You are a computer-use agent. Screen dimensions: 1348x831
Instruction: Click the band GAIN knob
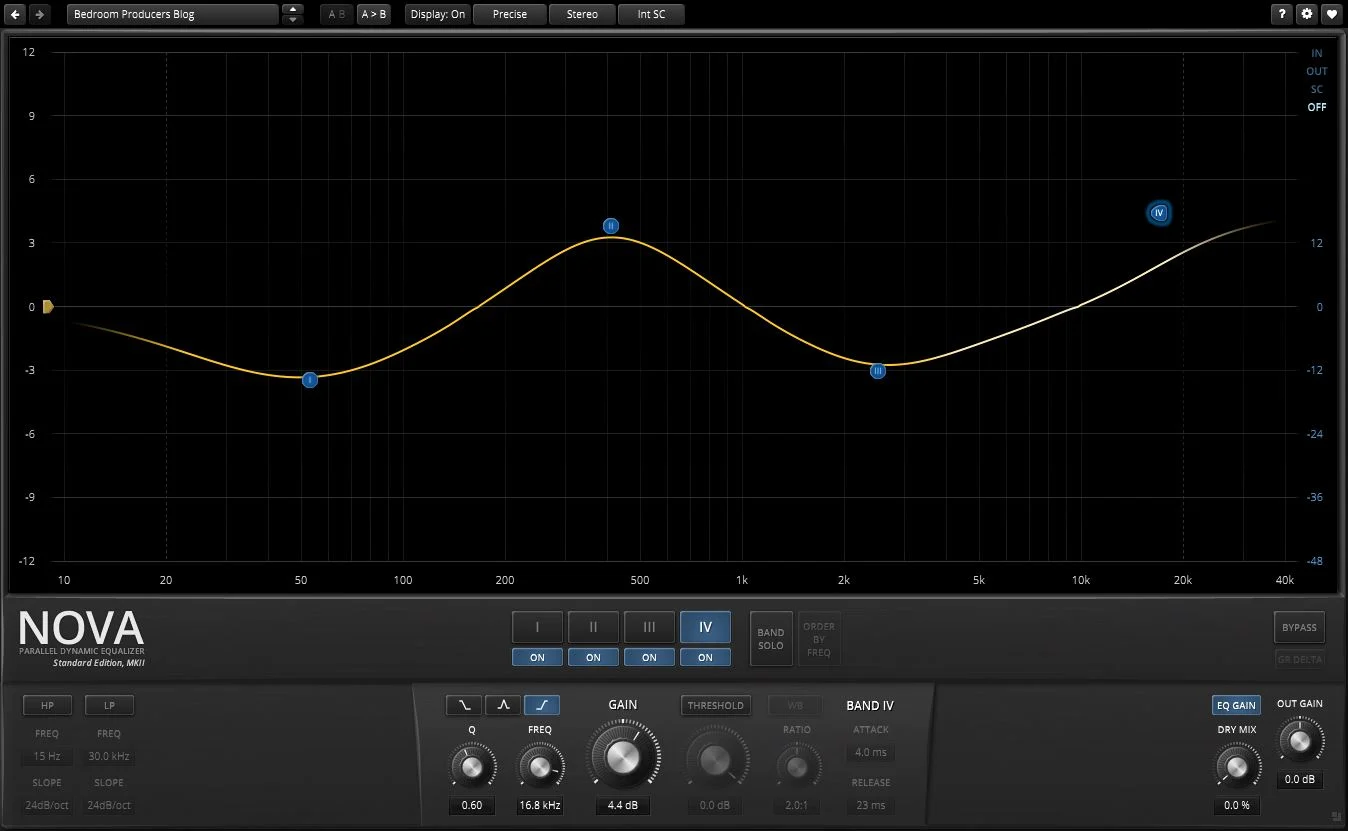[x=622, y=757]
